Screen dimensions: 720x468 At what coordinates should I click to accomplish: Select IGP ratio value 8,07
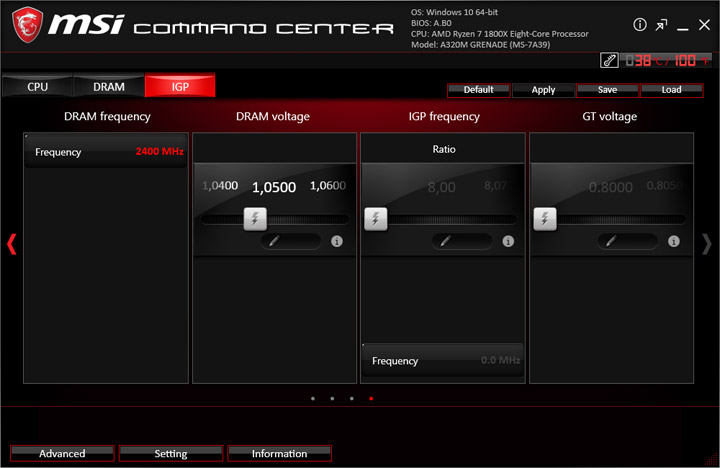coord(495,186)
